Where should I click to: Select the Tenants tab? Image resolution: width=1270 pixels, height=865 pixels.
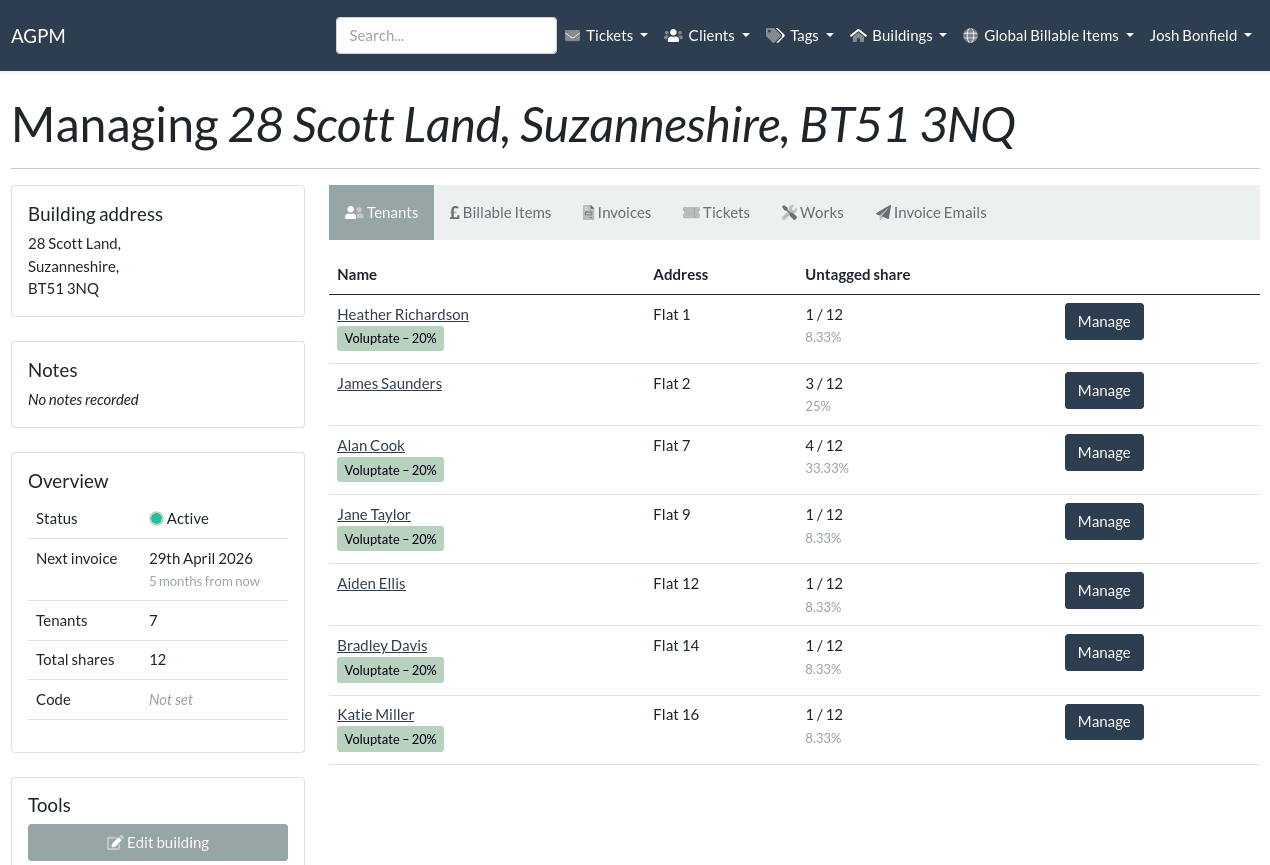coord(381,213)
